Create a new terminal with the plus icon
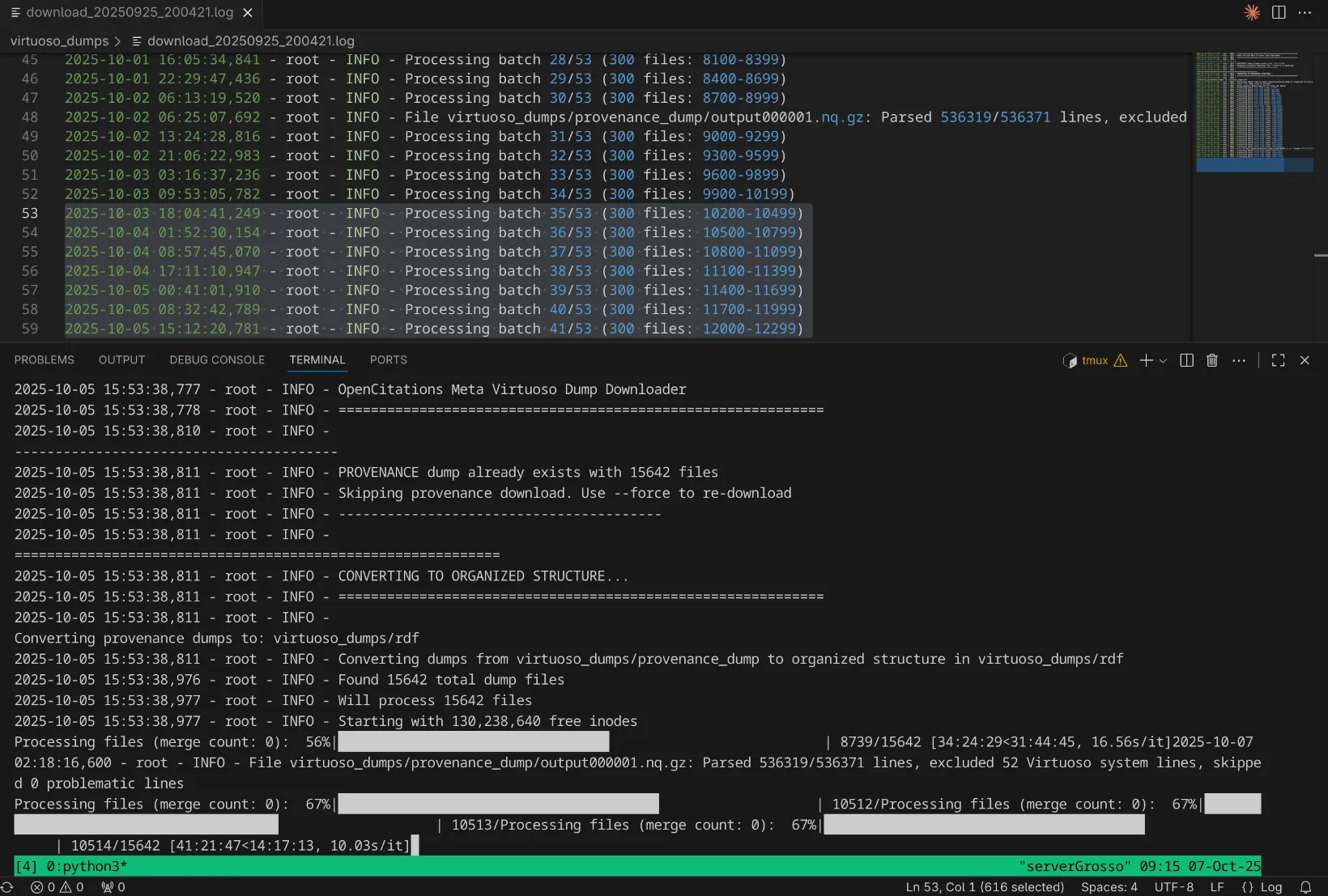This screenshot has height=896, width=1328. pyautogui.click(x=1146, y=360)
